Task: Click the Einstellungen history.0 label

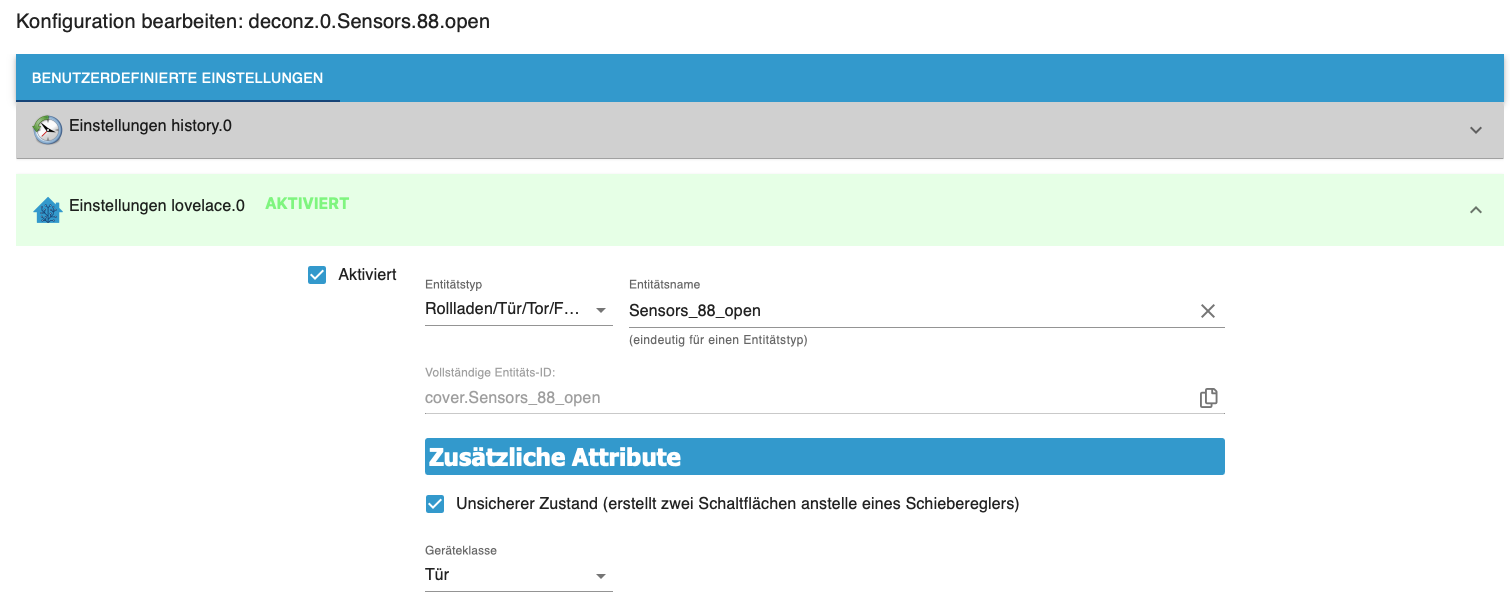Action: coord(150,126)
